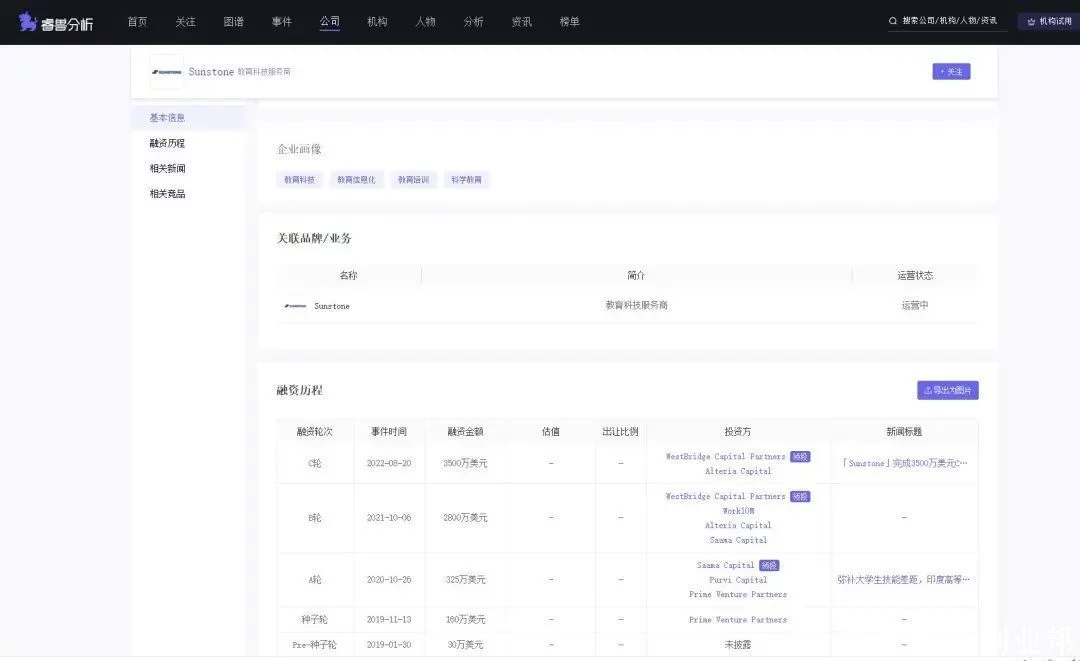Click the 运营中 status cell
This screenshot has width=1080, height=661.
915,305
